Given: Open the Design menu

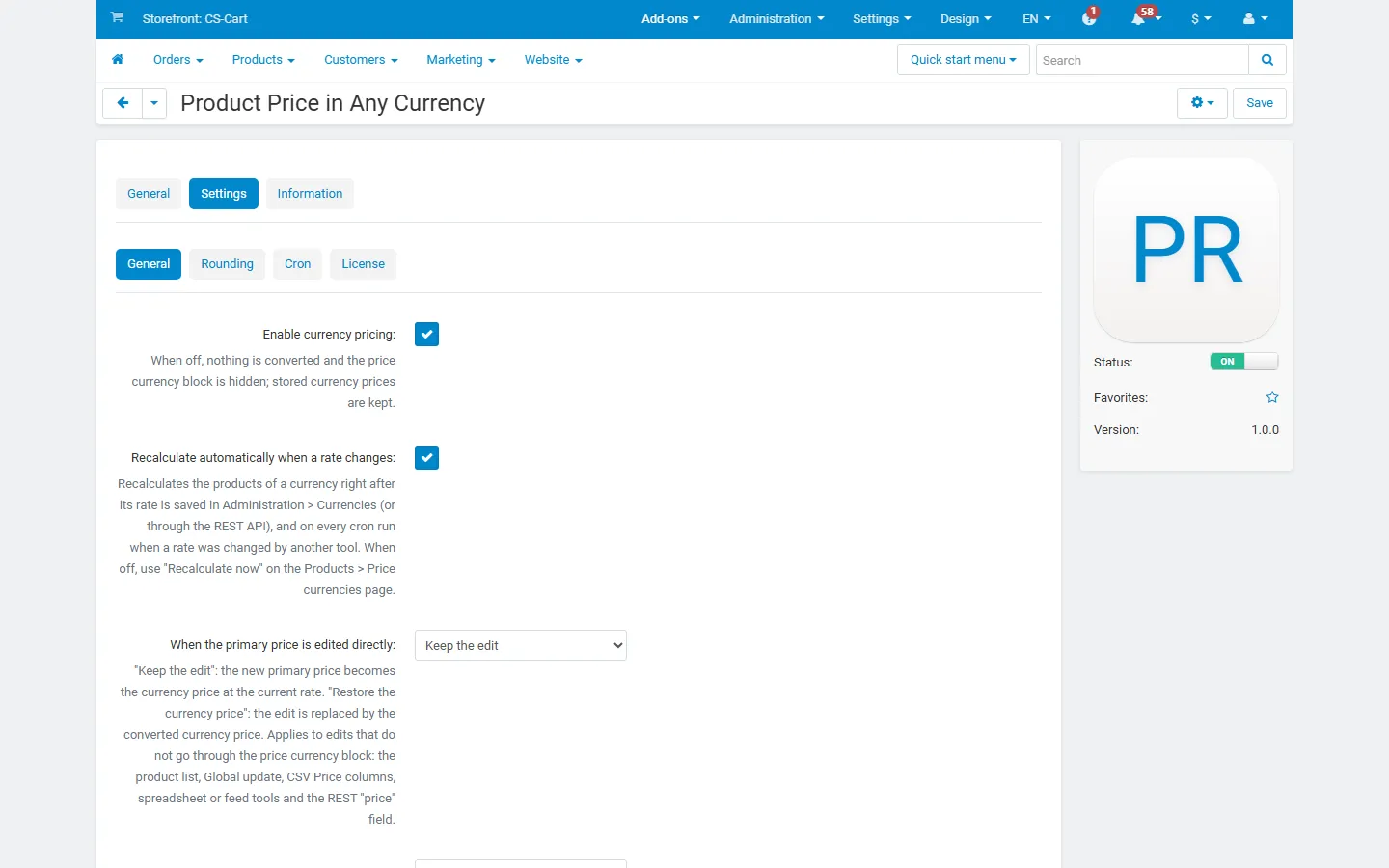Looking at the screenshot, I should [966, 18].
